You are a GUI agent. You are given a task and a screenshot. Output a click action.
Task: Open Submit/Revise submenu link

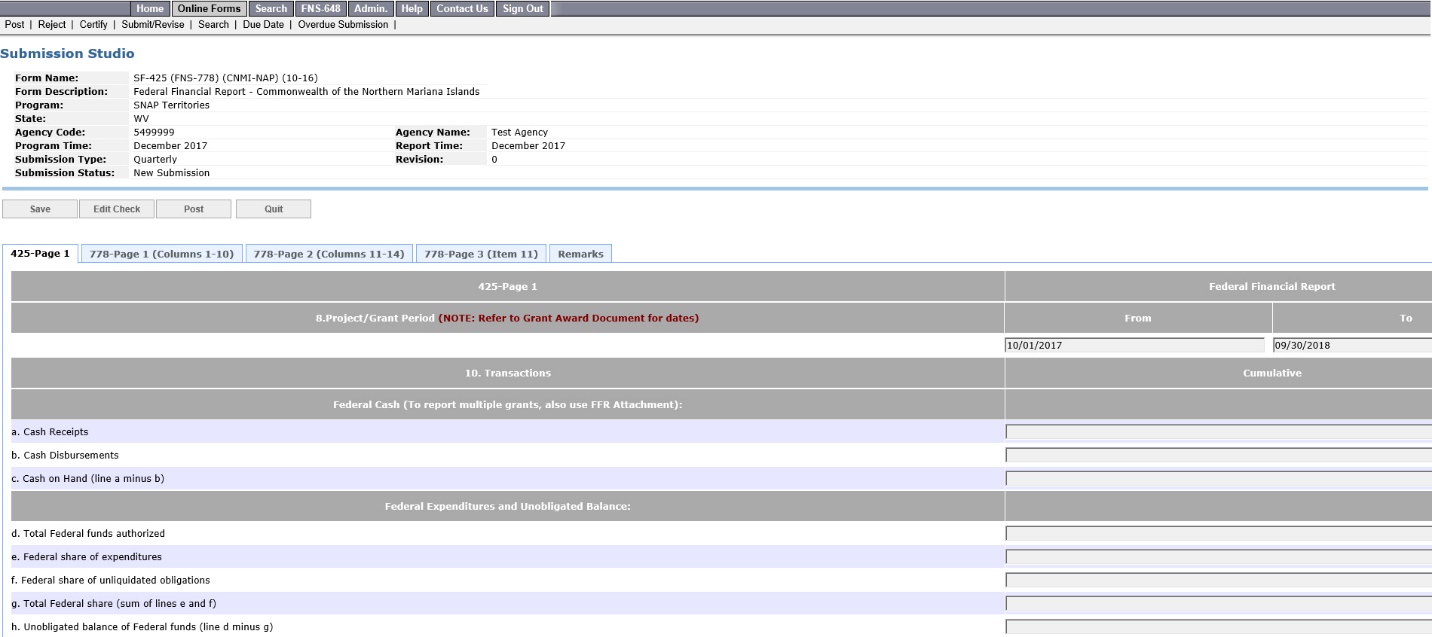[153, 24]
